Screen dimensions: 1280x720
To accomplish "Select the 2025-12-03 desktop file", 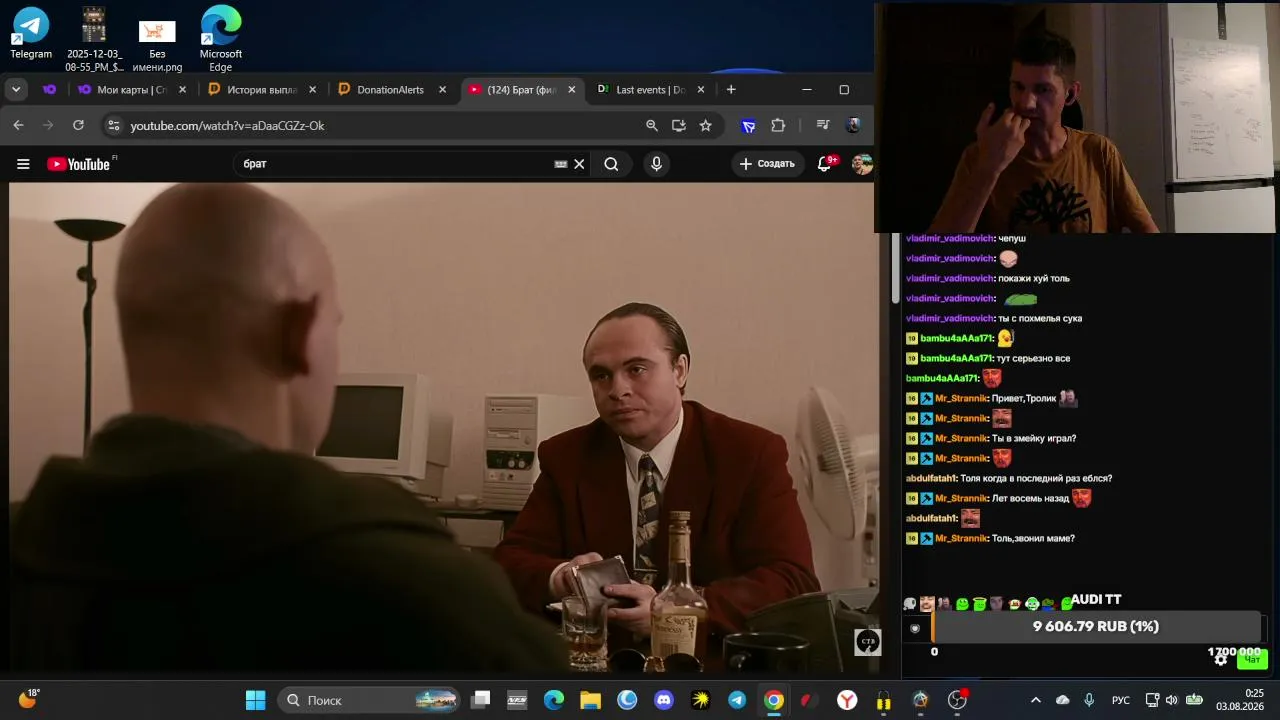I will [x=94, y=40].
